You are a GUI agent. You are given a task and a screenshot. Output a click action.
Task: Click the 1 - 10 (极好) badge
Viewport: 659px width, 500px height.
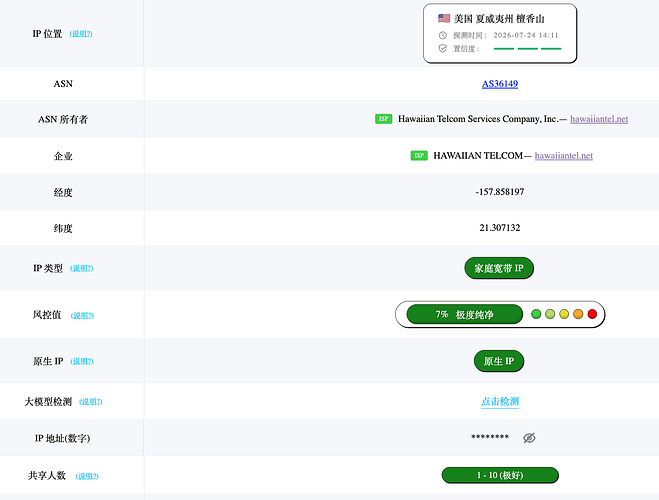[x=500, y=475]
